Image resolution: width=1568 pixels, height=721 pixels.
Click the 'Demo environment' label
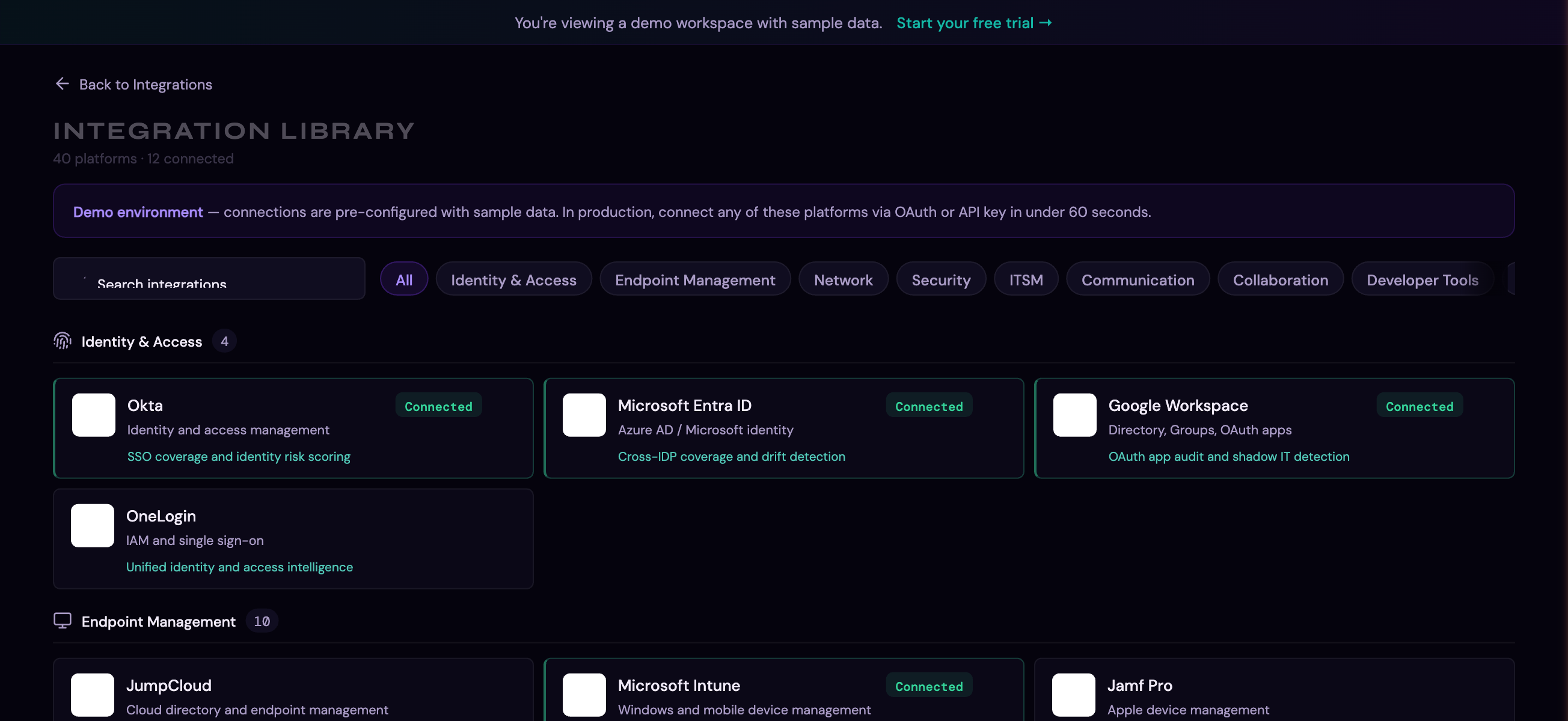138,211
